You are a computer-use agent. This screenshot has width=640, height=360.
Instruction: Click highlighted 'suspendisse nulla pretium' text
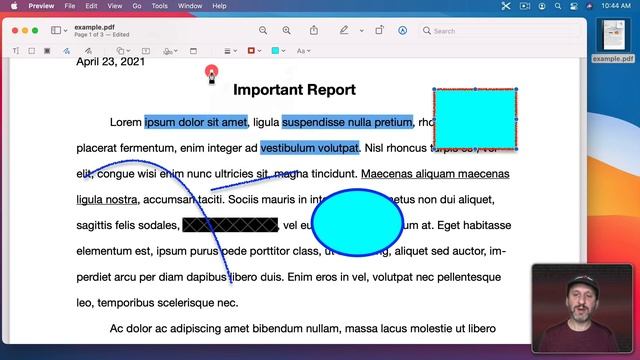[x=347, y=122]
